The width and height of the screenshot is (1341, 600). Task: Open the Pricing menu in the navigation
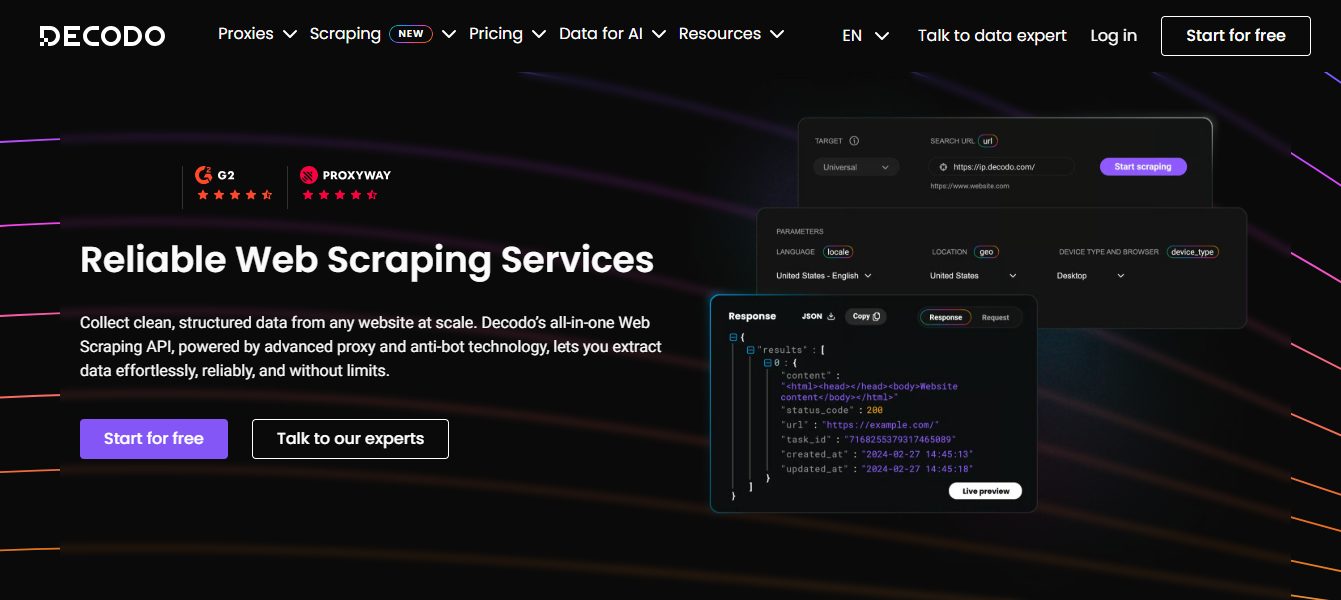click(507, 34)
